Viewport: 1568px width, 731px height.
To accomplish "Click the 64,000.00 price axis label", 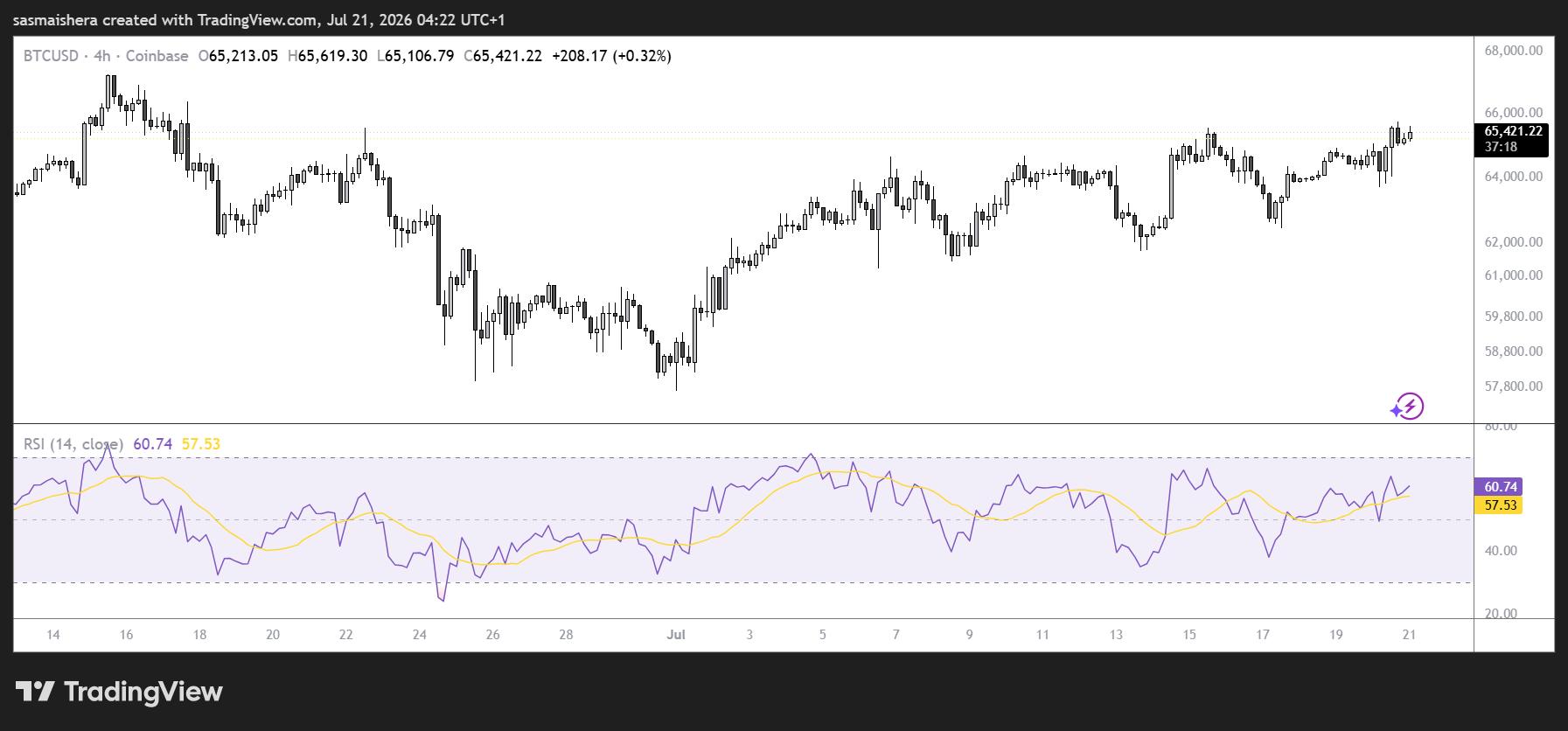I will pos(1514,177).
